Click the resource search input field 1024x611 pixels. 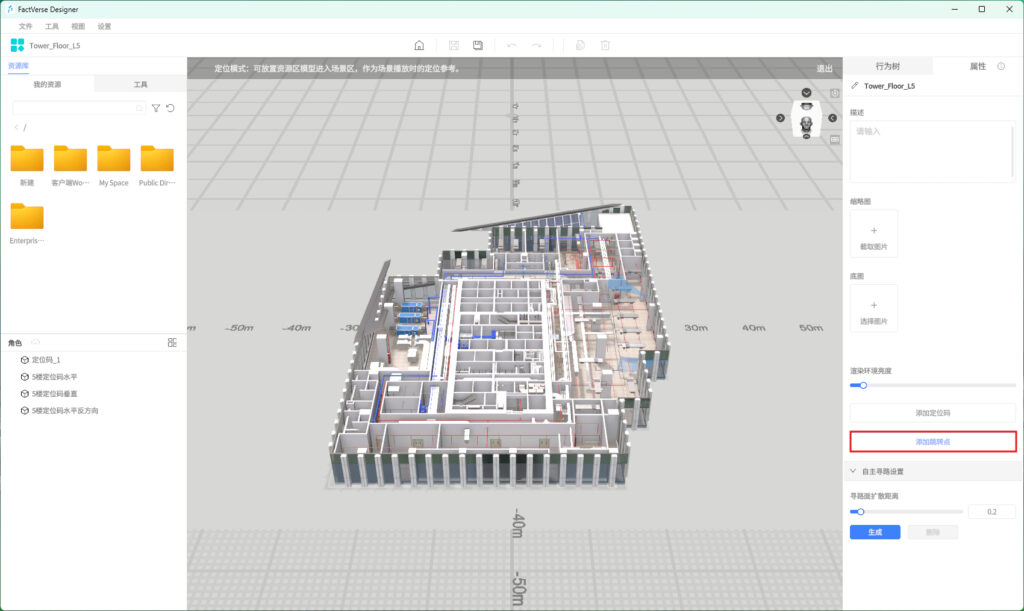click(79, 108)
